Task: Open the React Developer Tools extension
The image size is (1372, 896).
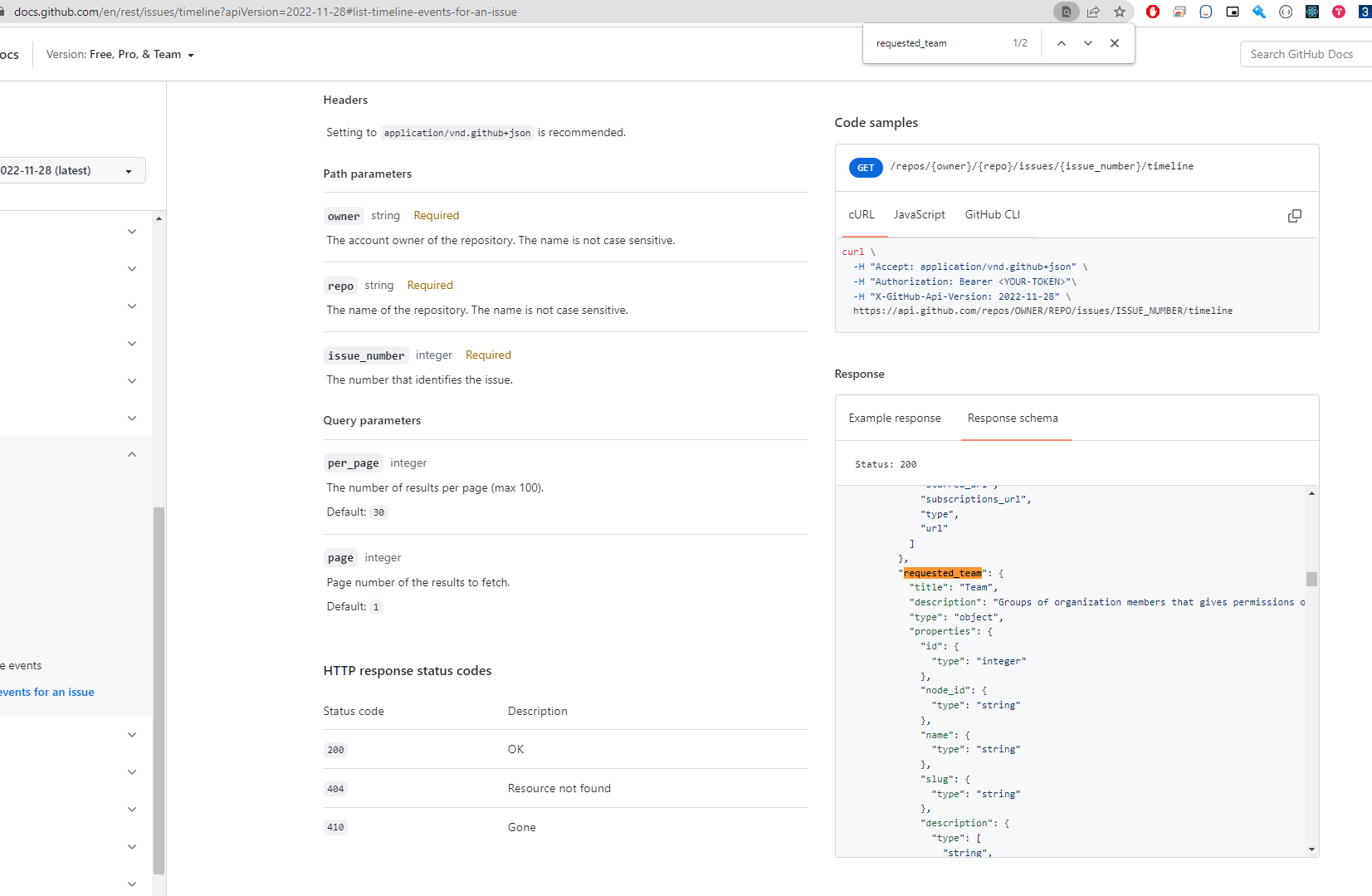Action: 1311,12
